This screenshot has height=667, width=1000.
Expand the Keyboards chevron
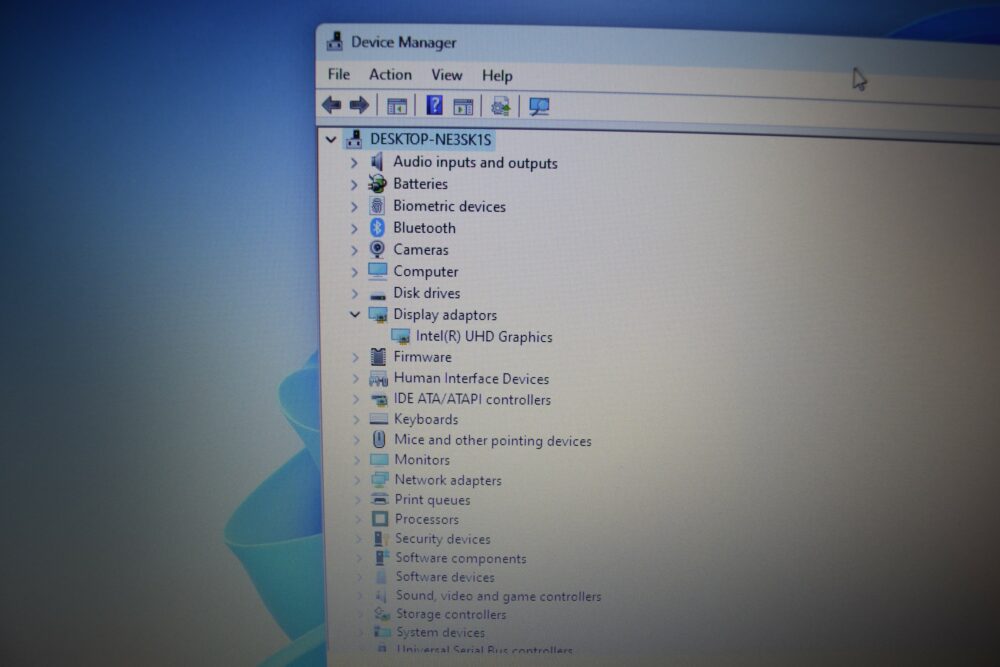(356, 420)
